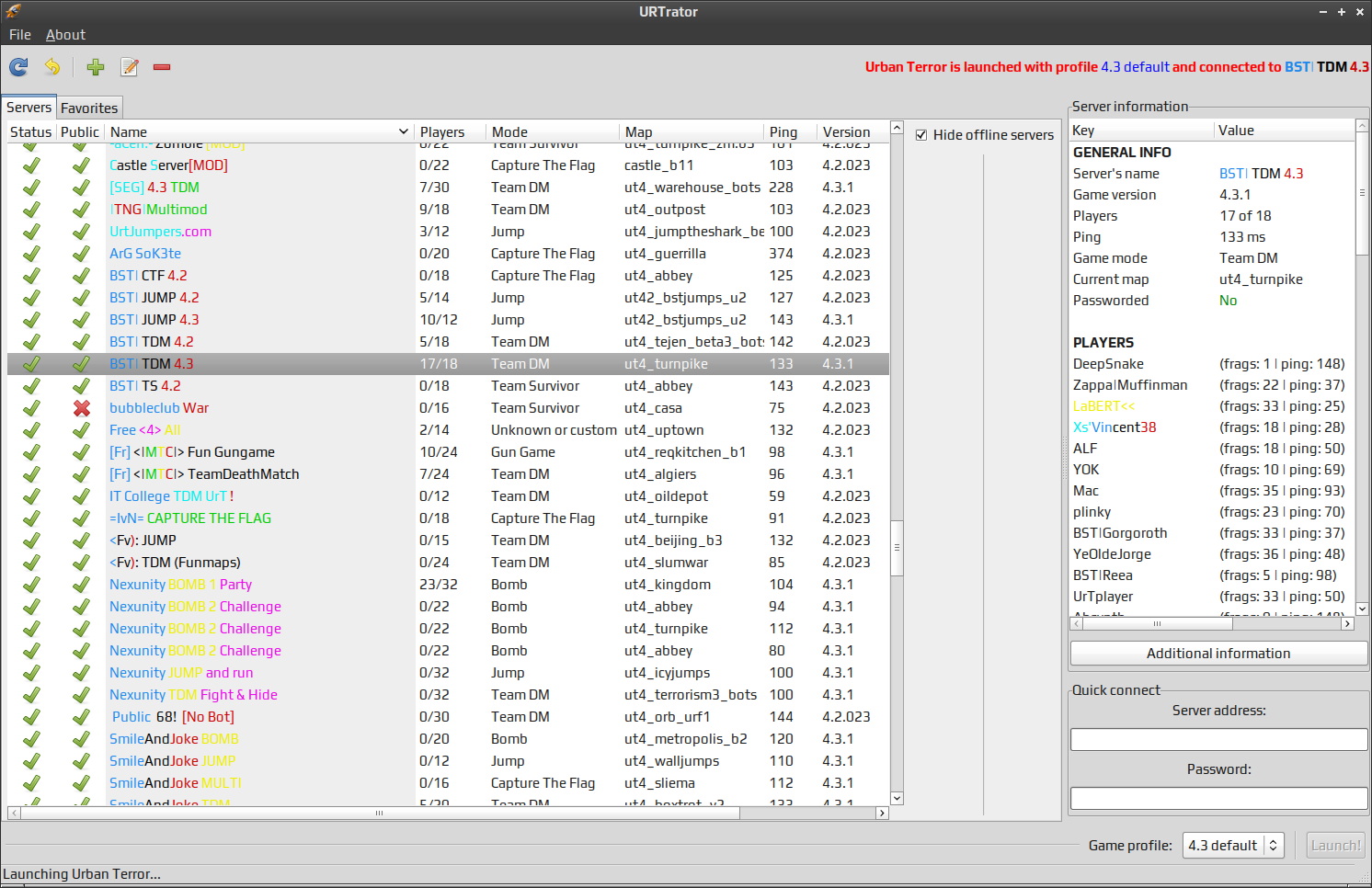Click the yellow undo arrow icon

pyautogui.click(x=52, y=67)
